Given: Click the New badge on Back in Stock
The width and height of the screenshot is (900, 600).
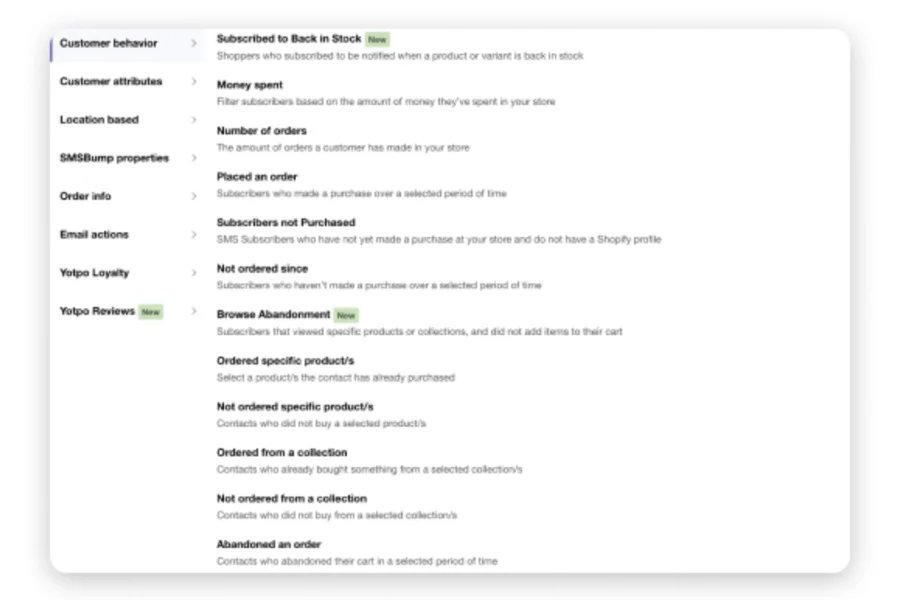Looking at the screenshot, I should coord(377,39).
